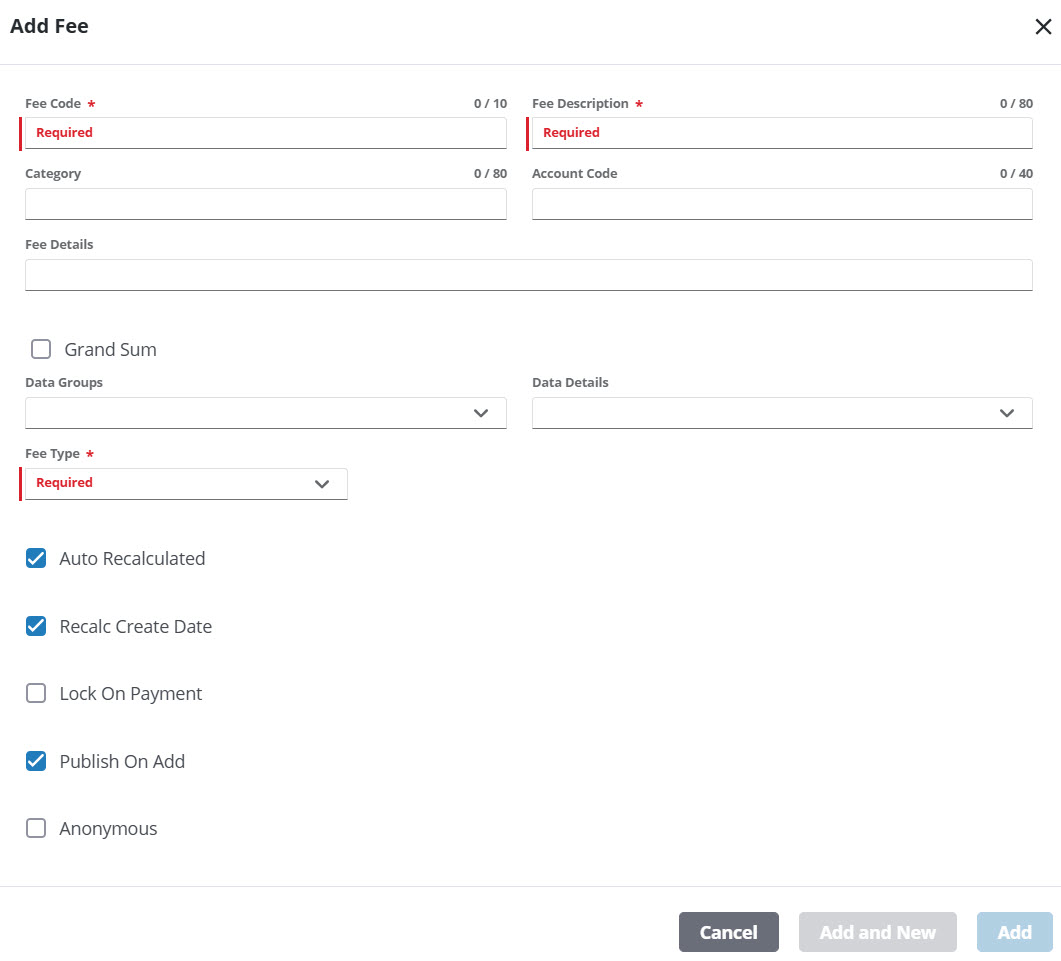
Task: Check the Lock On Payment box
Action: [36, 694]
